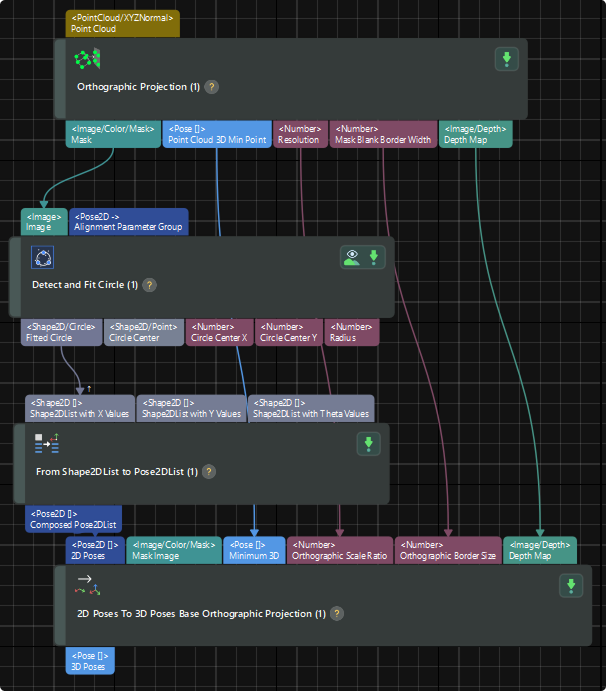Click the Detect and Fit Circle (1) step title
This screenshot has width=606, height=691.
tap(85, 285)
